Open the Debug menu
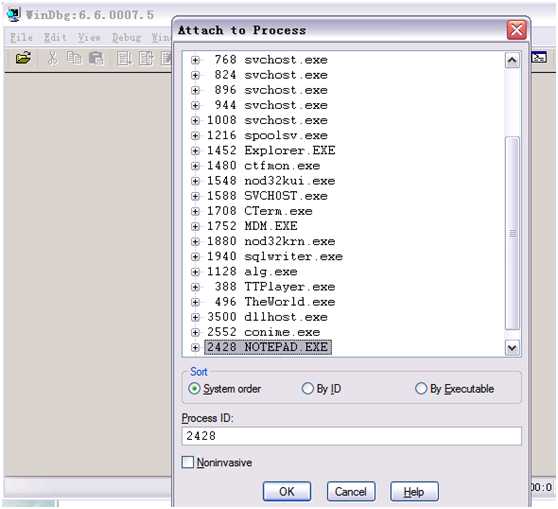The height and width of the screenshot is (509, 558). point(126,37)
